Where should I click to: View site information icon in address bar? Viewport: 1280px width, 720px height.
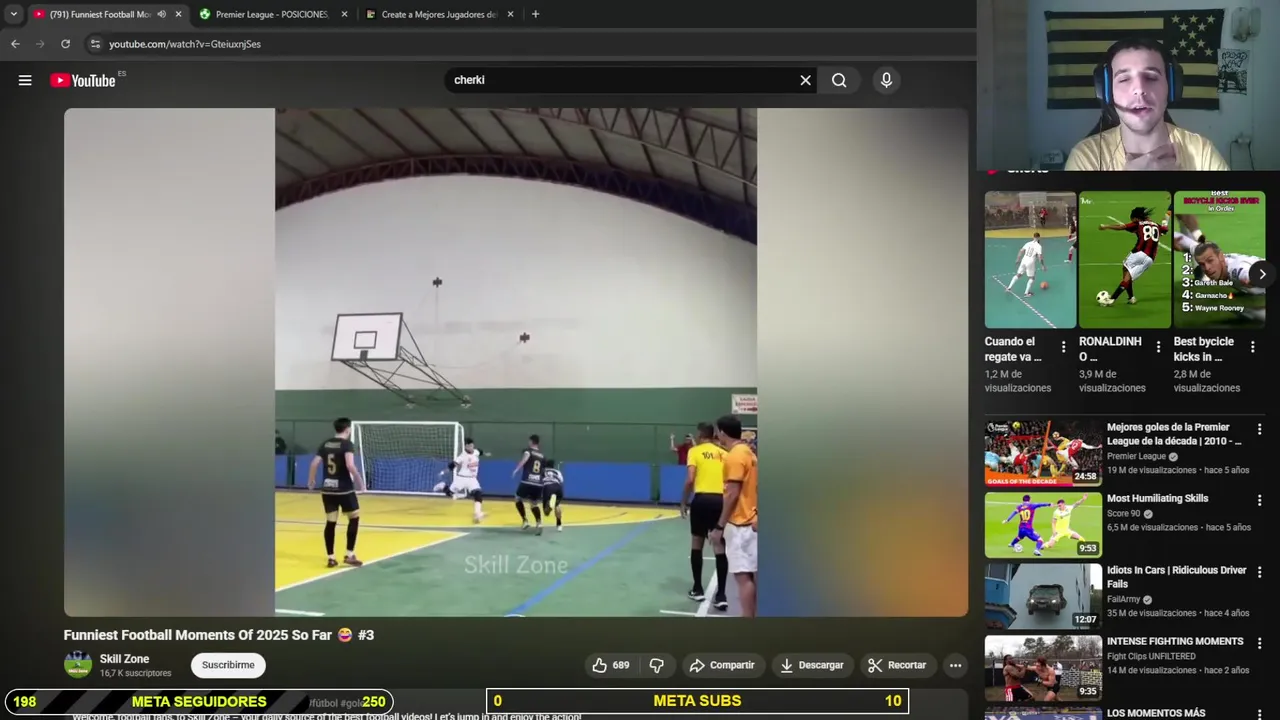coord(95,44)
